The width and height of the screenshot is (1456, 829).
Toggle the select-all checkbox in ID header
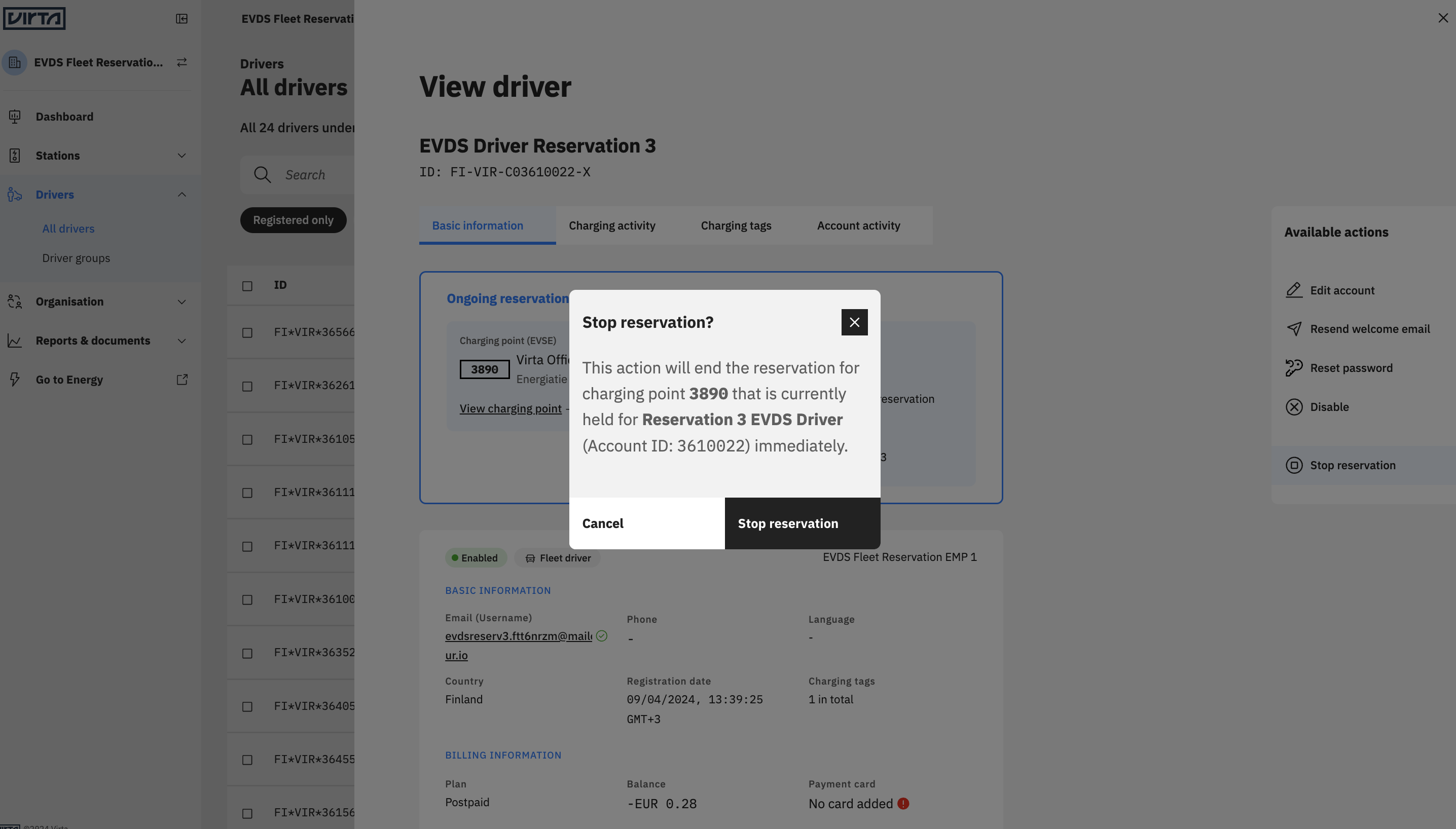pos(247,286)
